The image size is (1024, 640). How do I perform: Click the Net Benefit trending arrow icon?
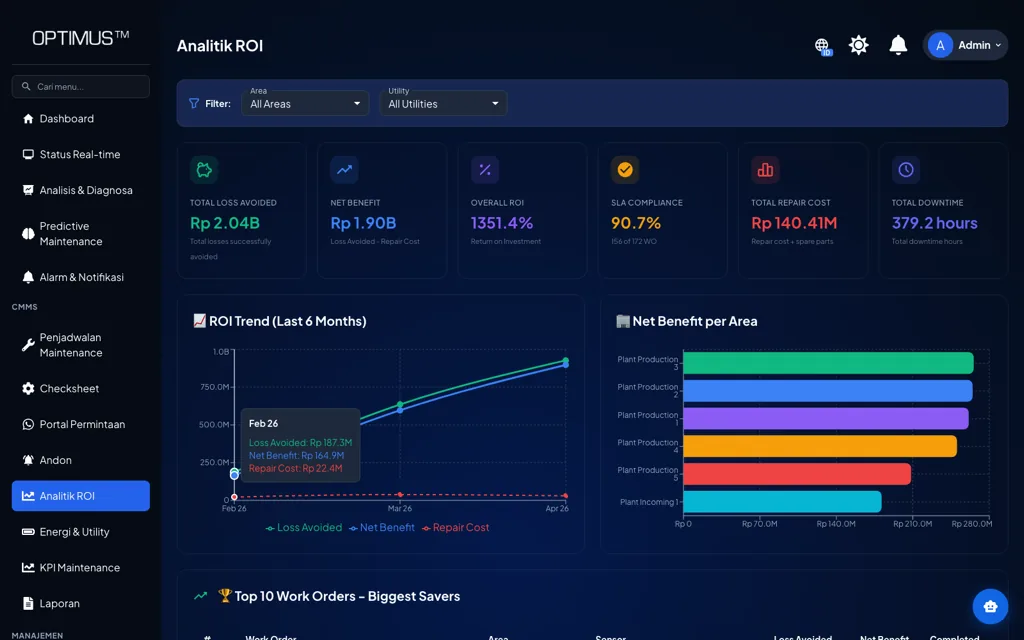coord(344,170)
